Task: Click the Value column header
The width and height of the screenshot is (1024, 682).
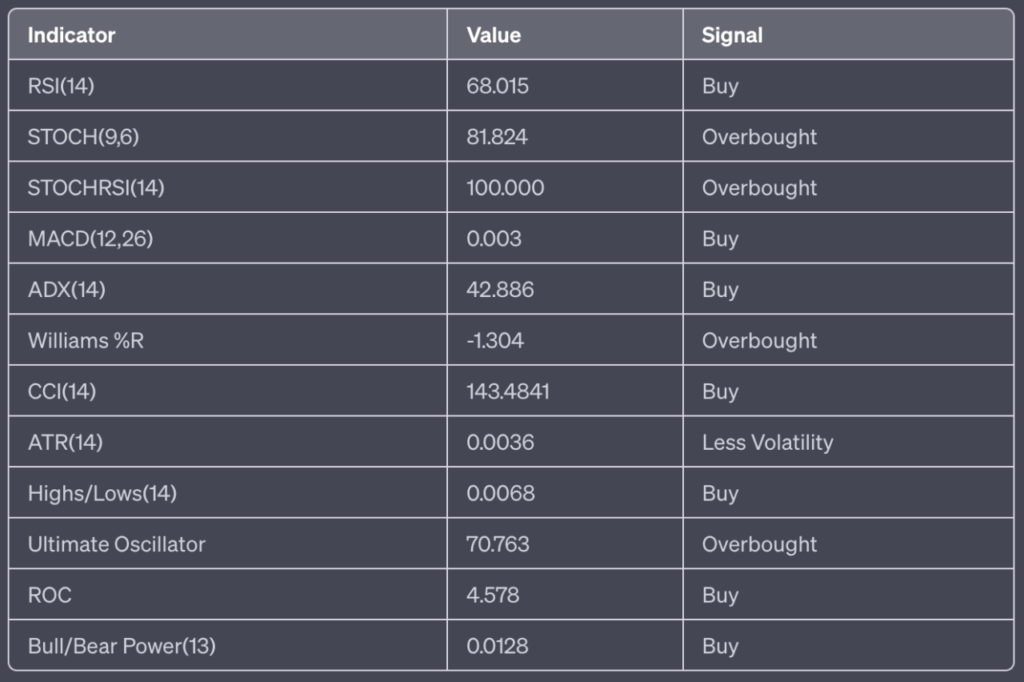Action: 493,35
